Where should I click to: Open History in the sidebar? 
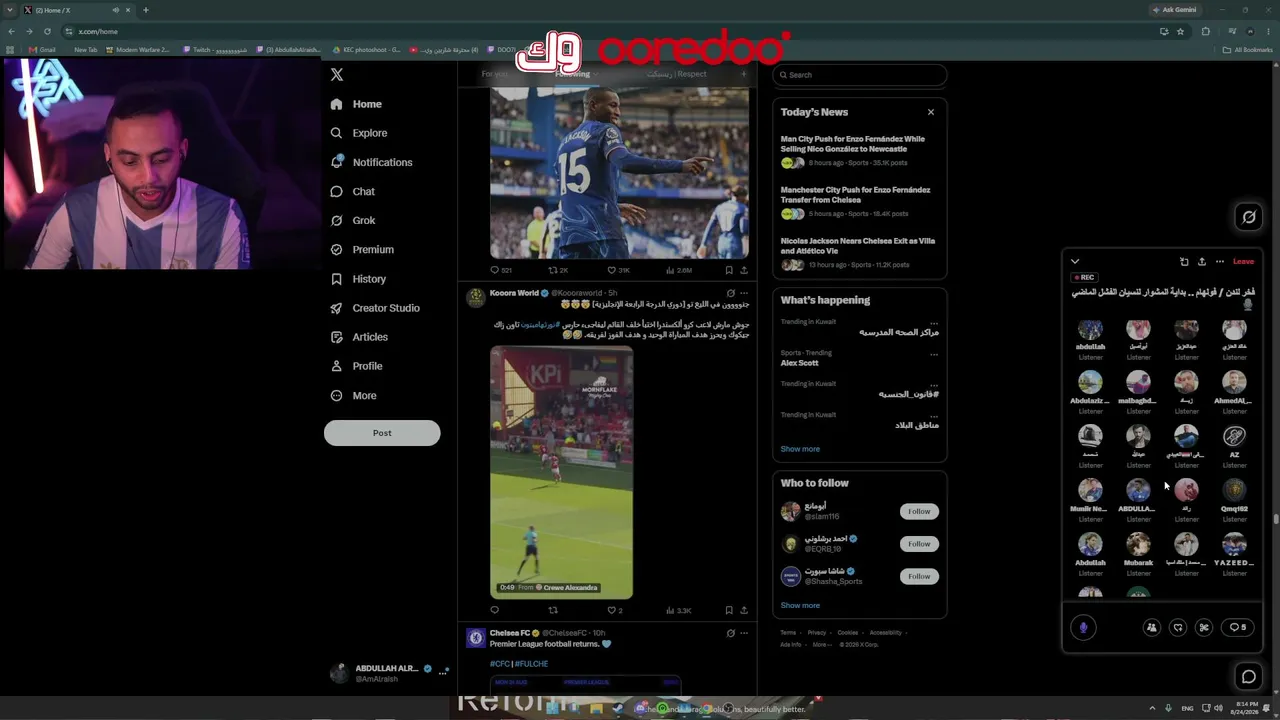[x=357, y=279]
